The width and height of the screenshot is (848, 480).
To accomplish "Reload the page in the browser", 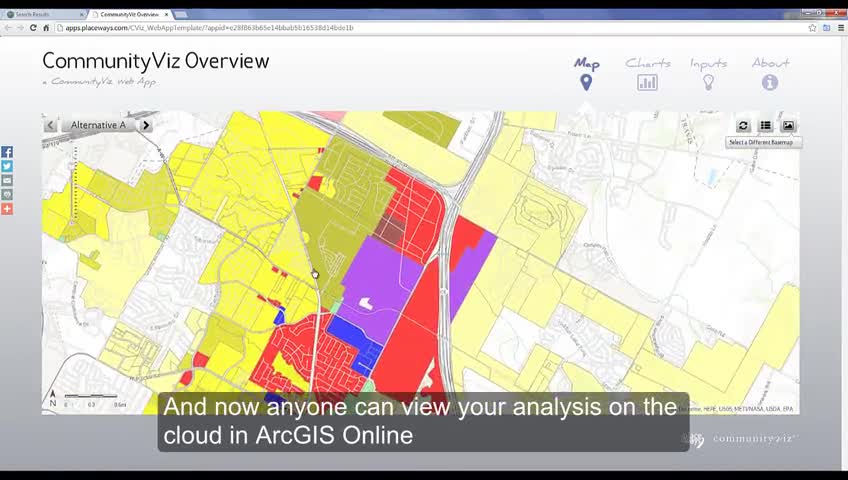I will [x=34, y=28].
